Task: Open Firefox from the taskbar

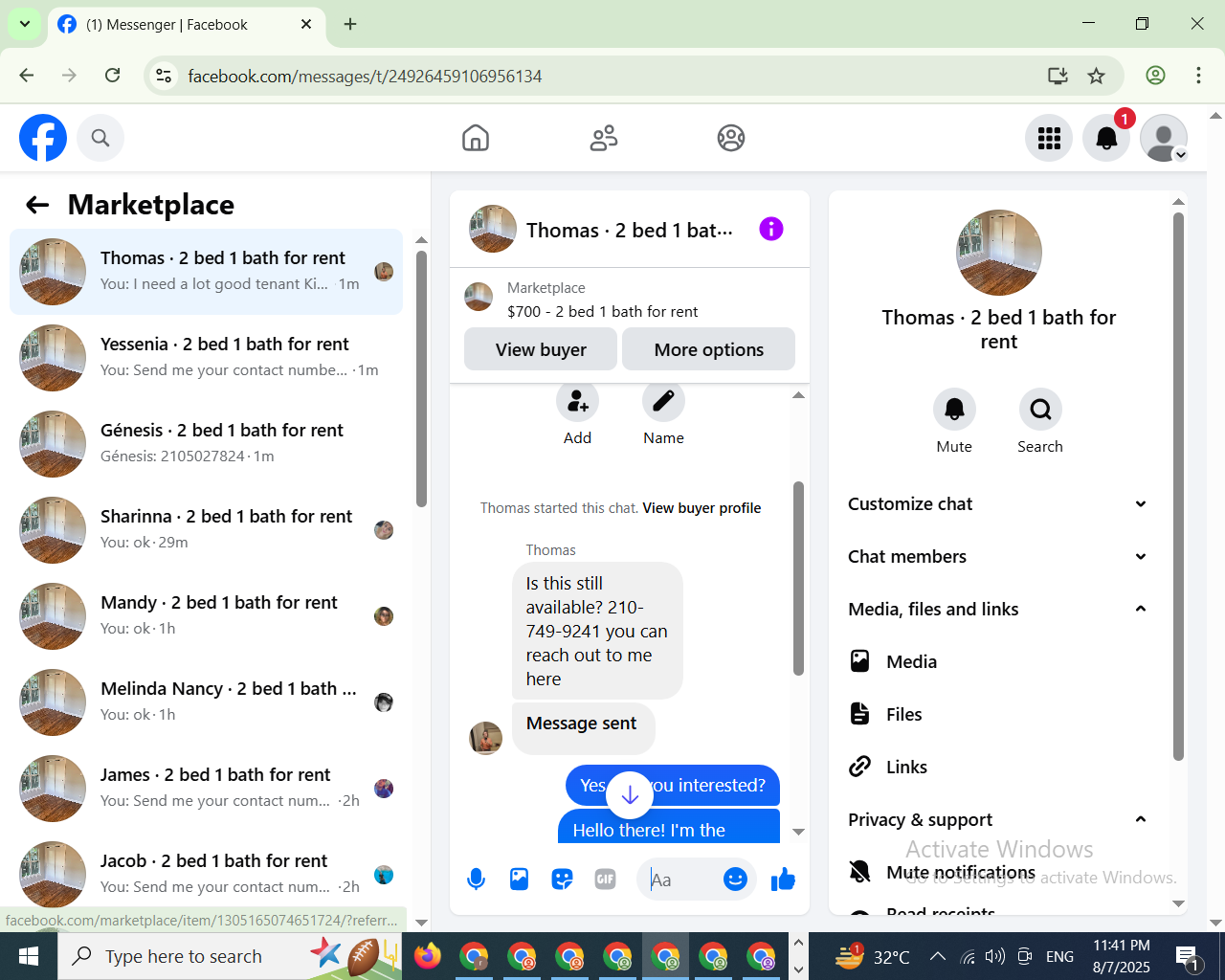Action: 428,956
